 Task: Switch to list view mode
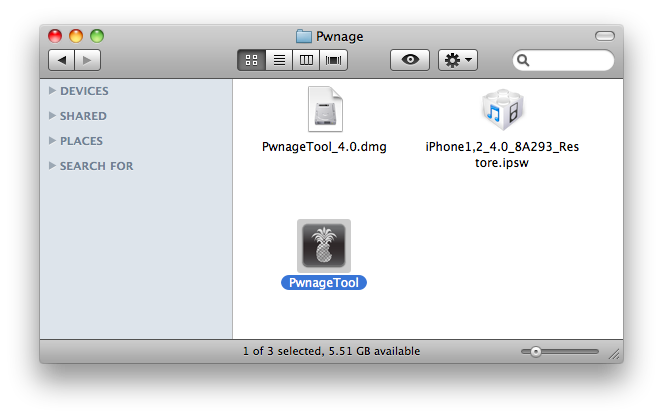(x=279, y=60)
